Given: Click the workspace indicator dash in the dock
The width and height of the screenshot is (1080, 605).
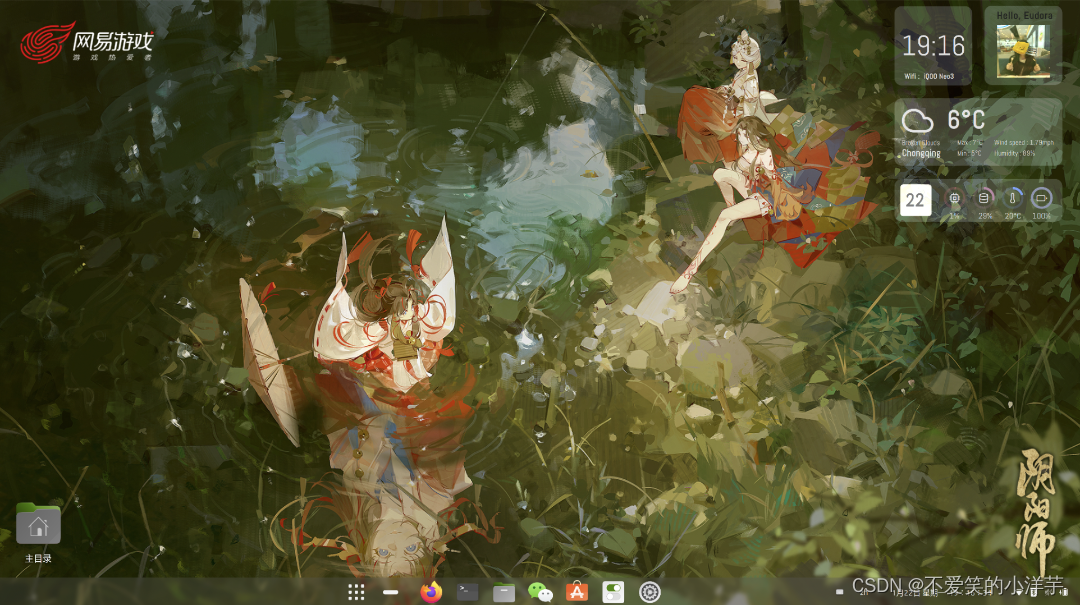Looking at the screenshot, I should (x=391, y=592).
